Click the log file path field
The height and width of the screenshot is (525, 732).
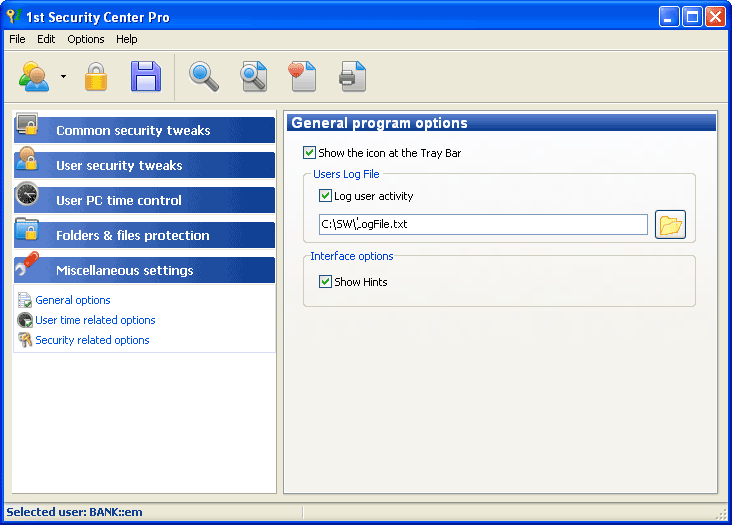click(483, 224)
